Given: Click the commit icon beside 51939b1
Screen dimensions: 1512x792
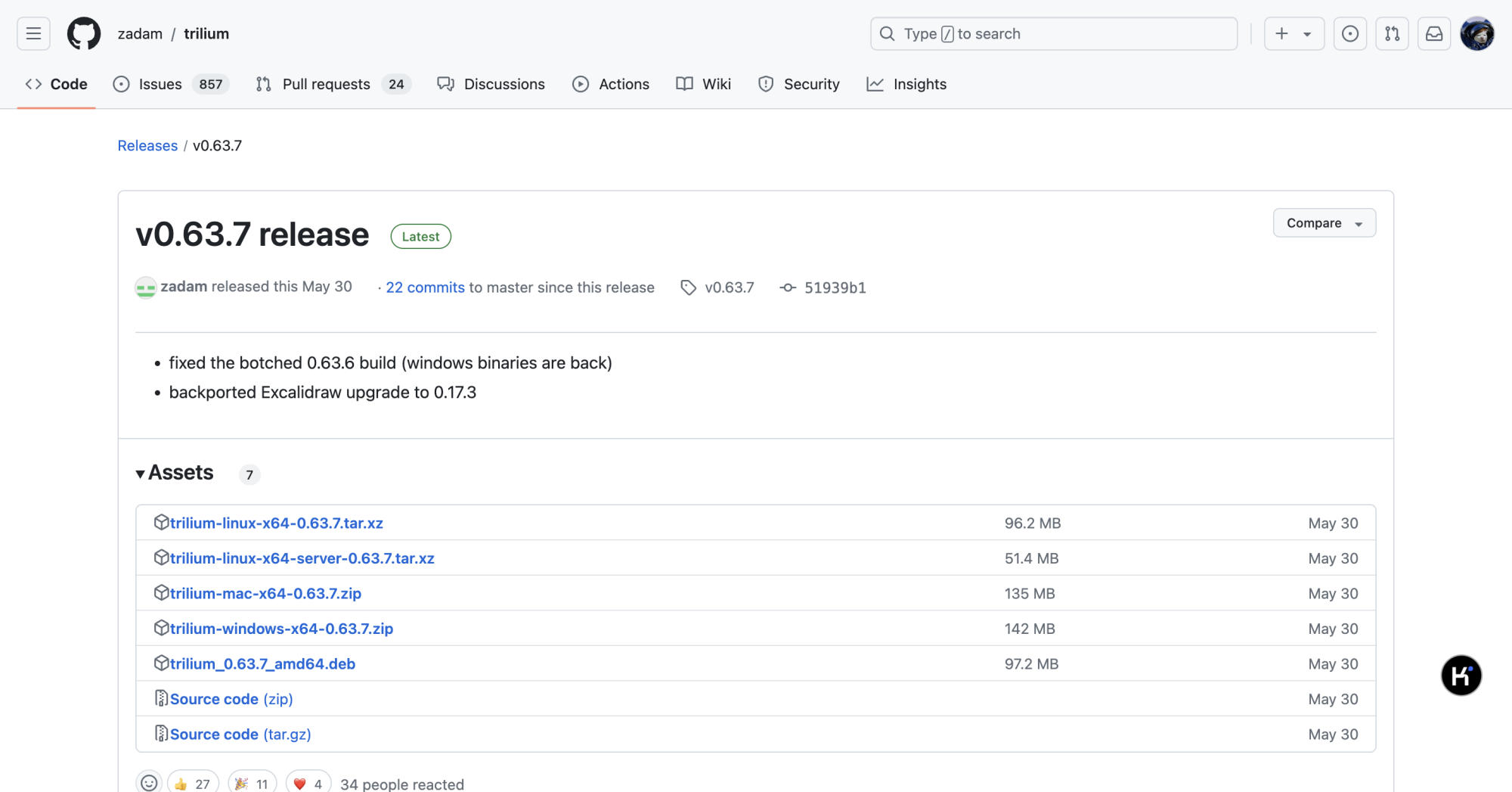Looking at the screenshot, I should pyautogui.click(x=788, y=287).
